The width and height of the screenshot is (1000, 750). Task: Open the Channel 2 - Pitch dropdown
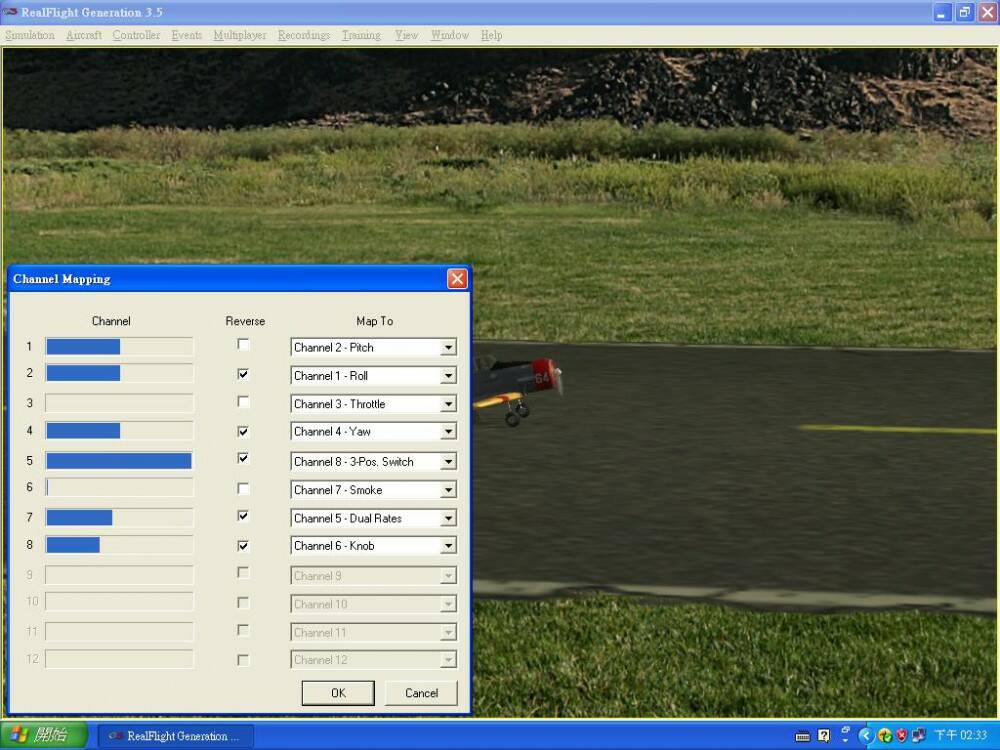[448, 348]
